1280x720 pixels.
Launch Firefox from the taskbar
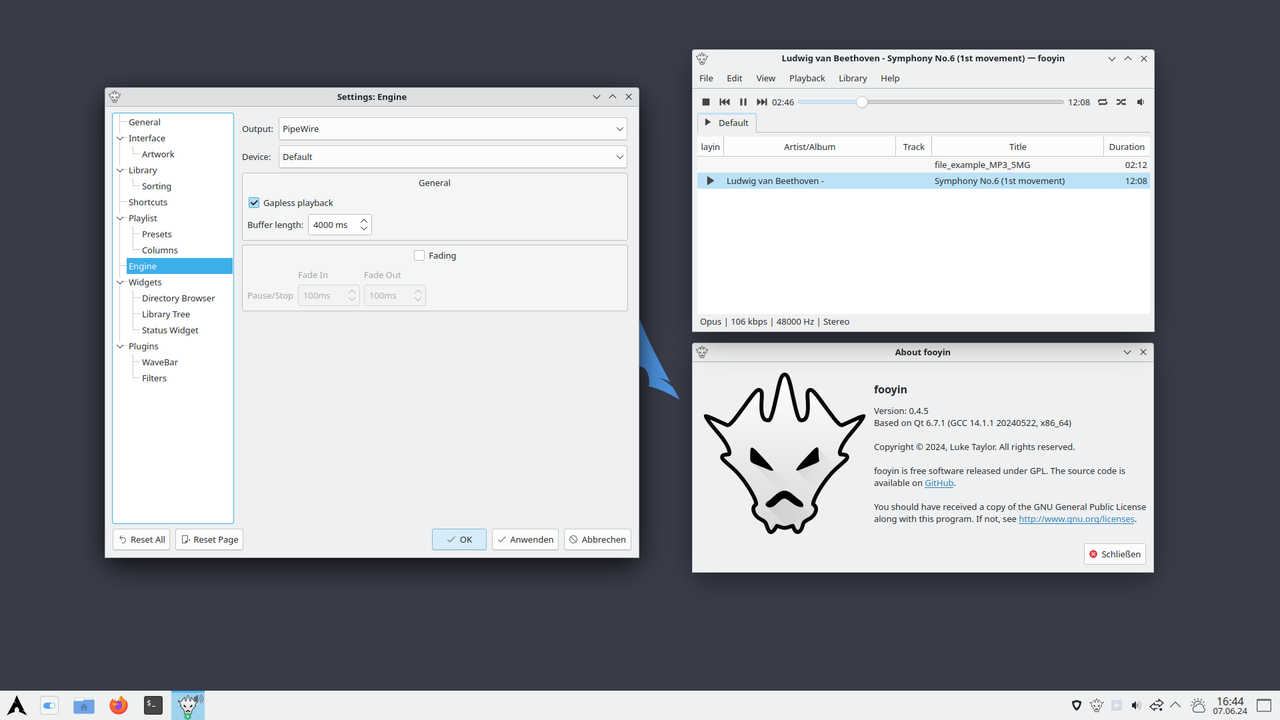(x=119, y=705)
